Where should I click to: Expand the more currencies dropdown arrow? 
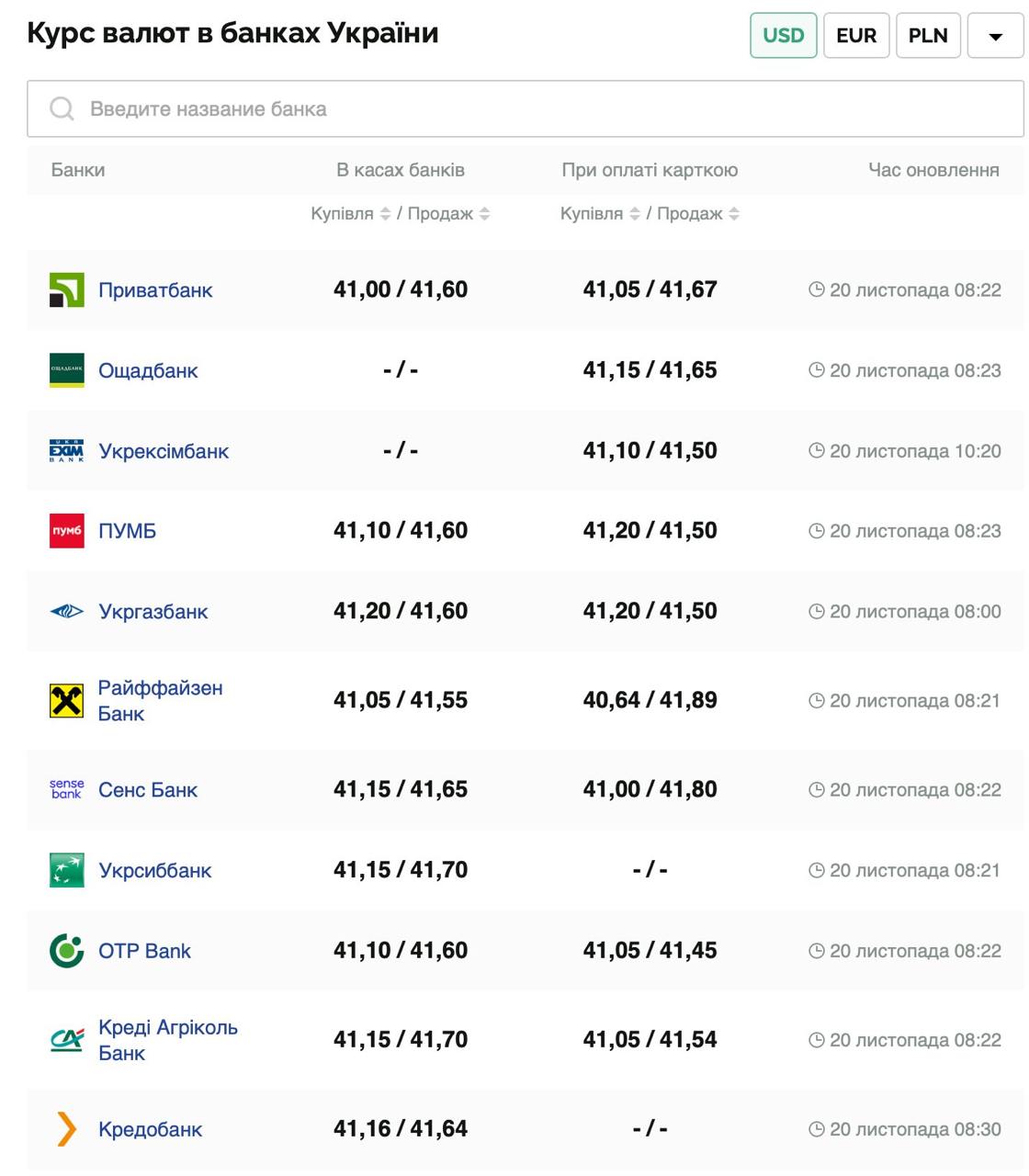coord(995,37)
